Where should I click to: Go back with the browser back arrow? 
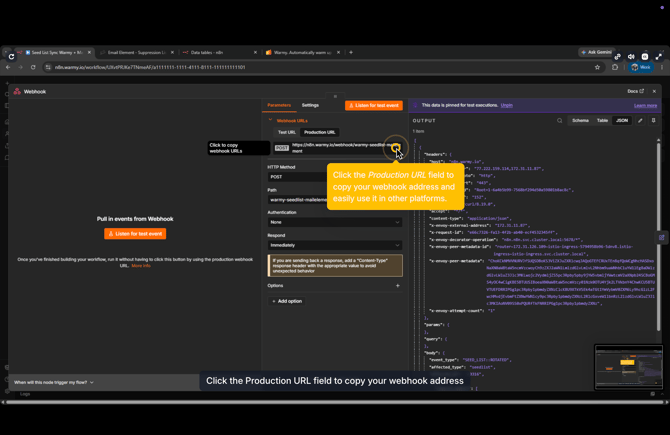pyautogui.click(x=8, y=67)
